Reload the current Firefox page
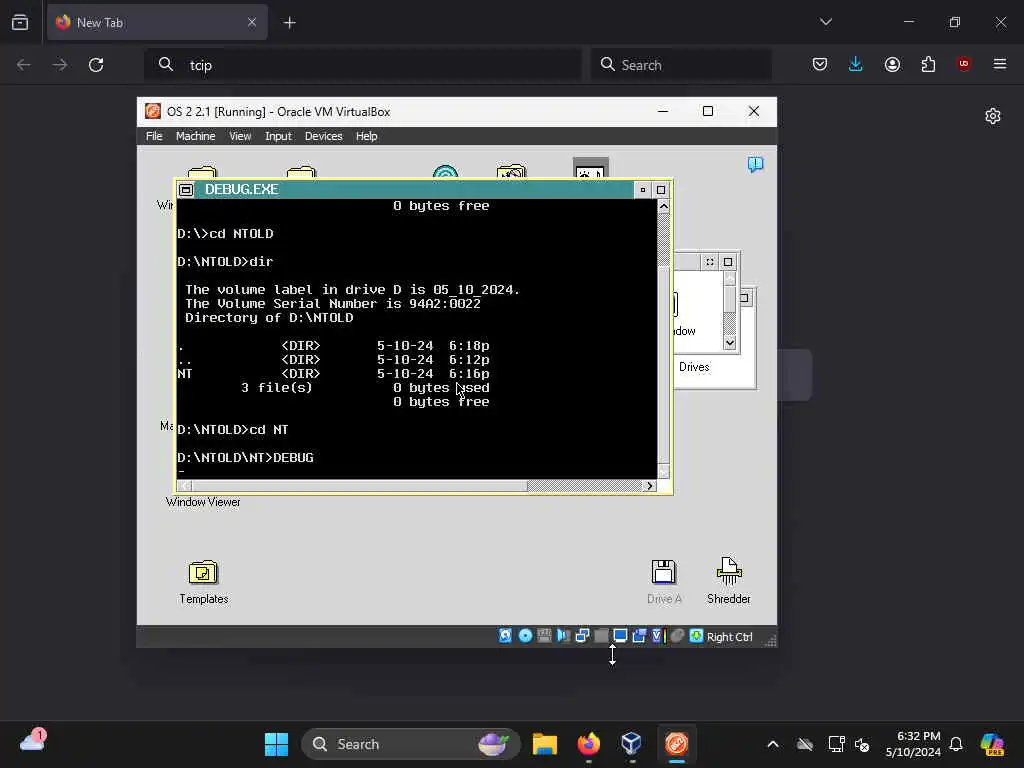 click(96, 65)
